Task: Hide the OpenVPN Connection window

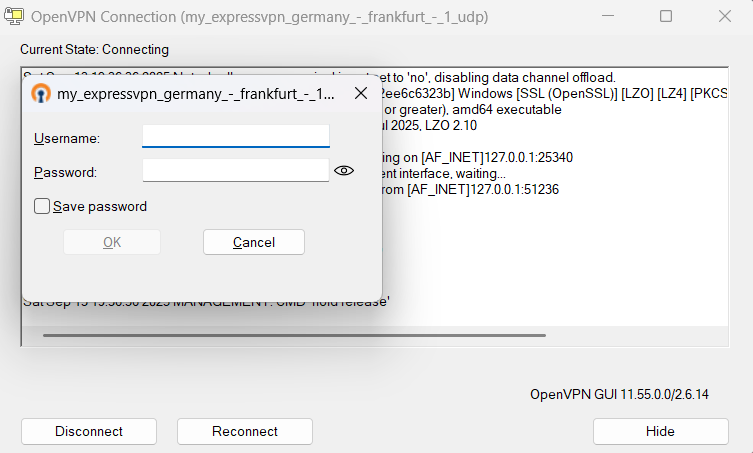Action: tap(660, 431)
